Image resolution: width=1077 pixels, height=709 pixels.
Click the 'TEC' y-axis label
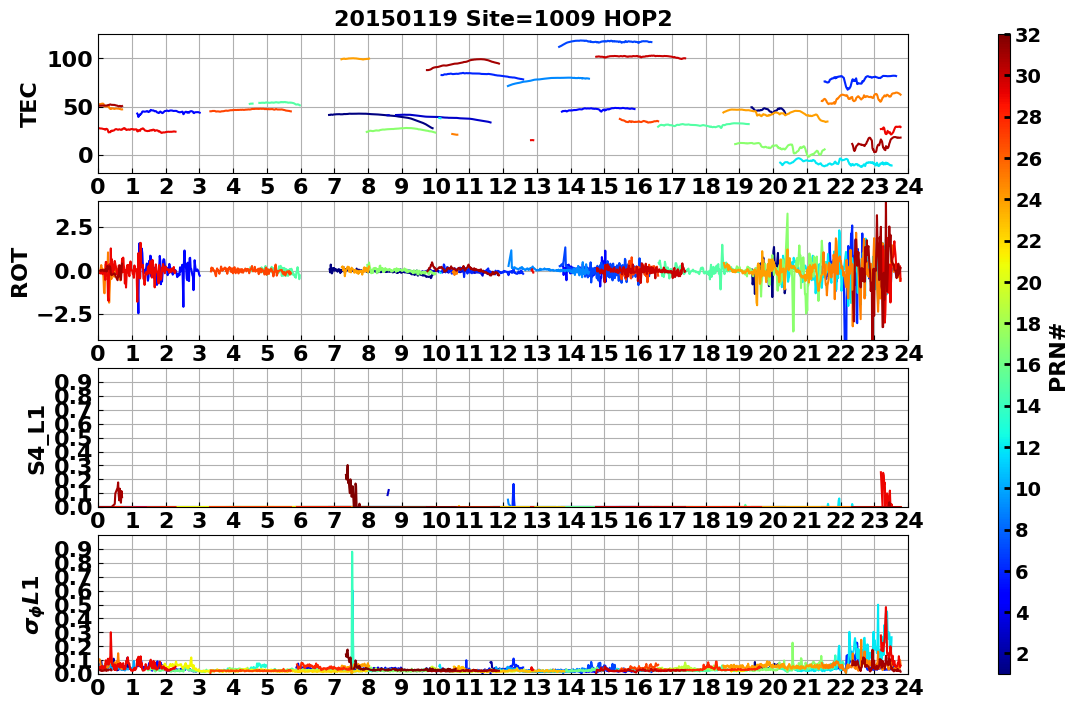(x=28, y=105)
